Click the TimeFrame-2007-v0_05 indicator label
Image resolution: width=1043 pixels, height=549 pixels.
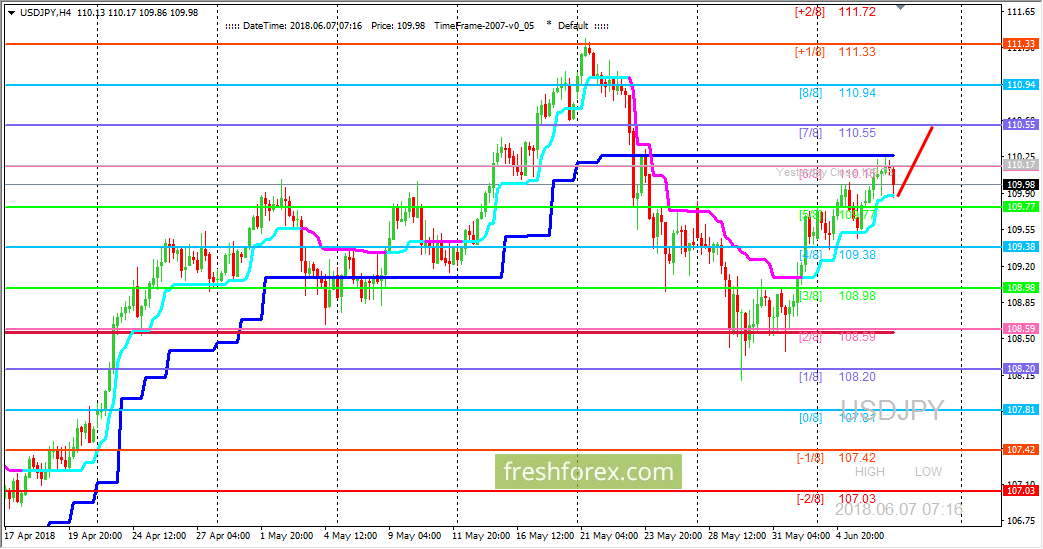tap(484, 26)
